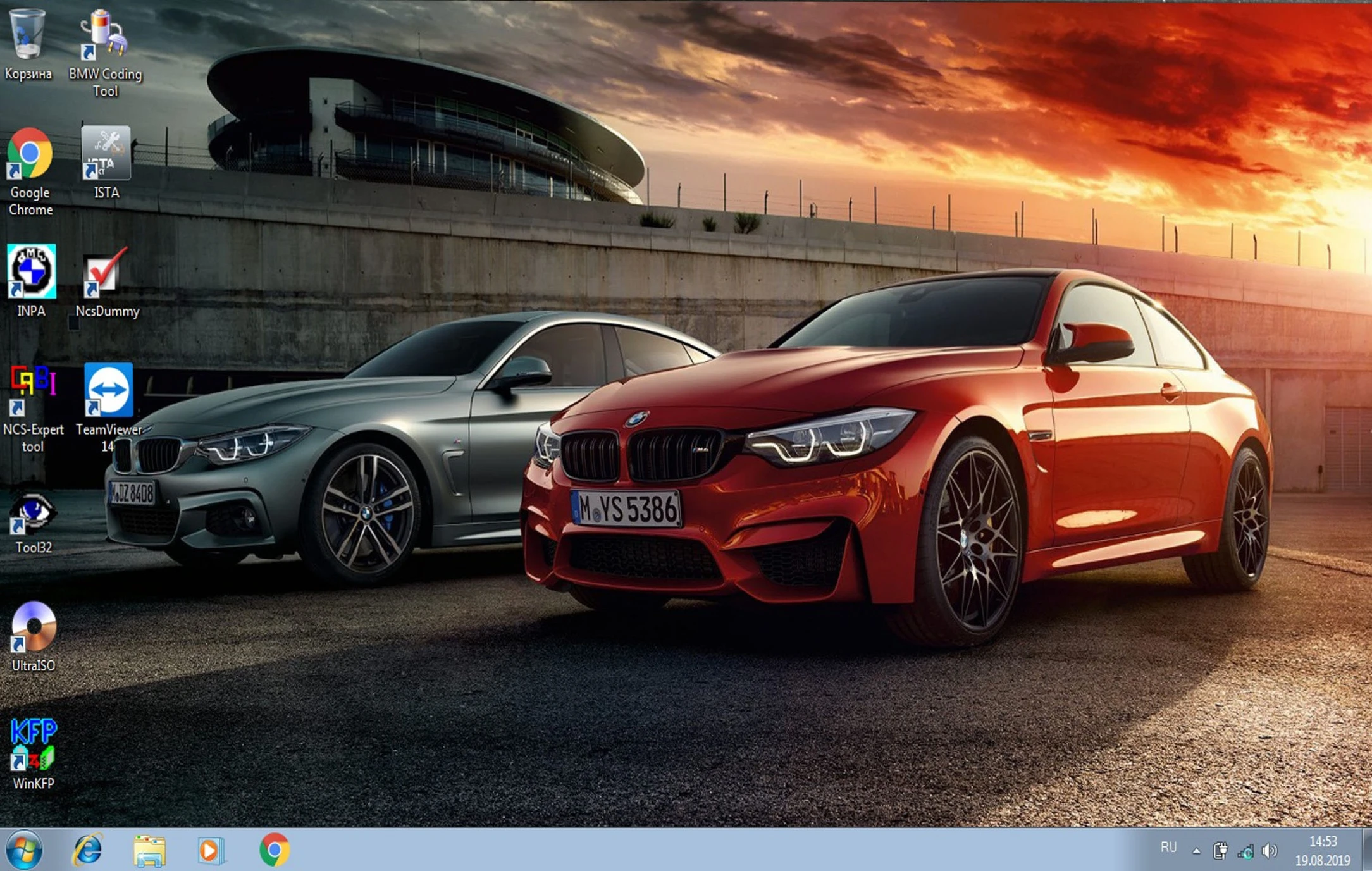Click the UltraISO disc icon
This screenshot has height=871, width=1372.
click(x=34, y=636)
